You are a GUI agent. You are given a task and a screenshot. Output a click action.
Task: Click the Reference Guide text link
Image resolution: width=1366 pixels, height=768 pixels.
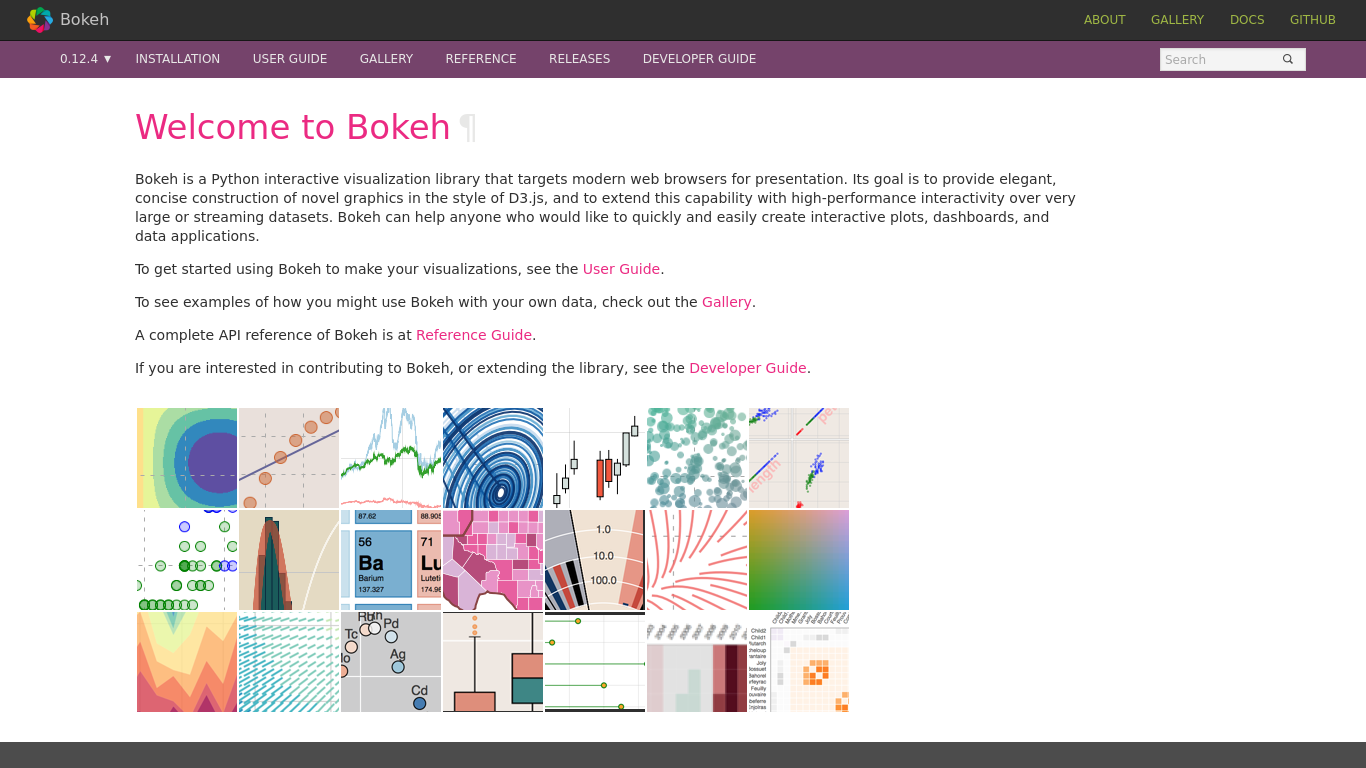[x=474, y=335]
